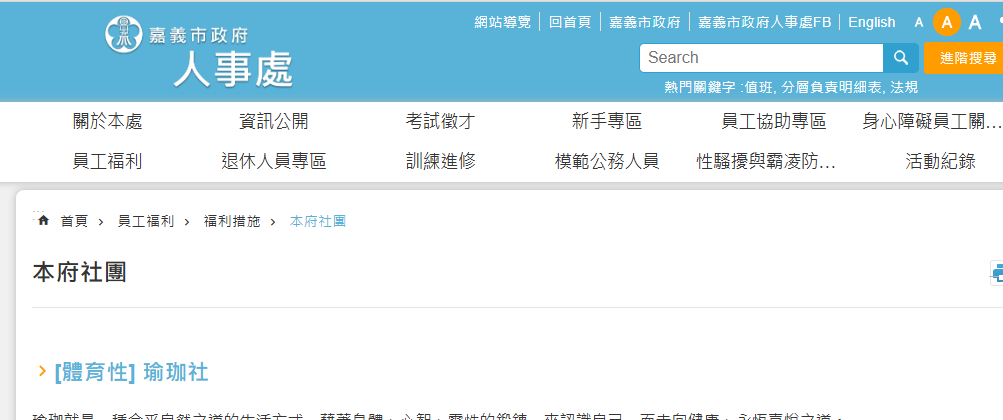The height and width of the screenshot is (420, 1003).
Task: Click the 進階搜尋 advanced search button
Action: (962, 58)
